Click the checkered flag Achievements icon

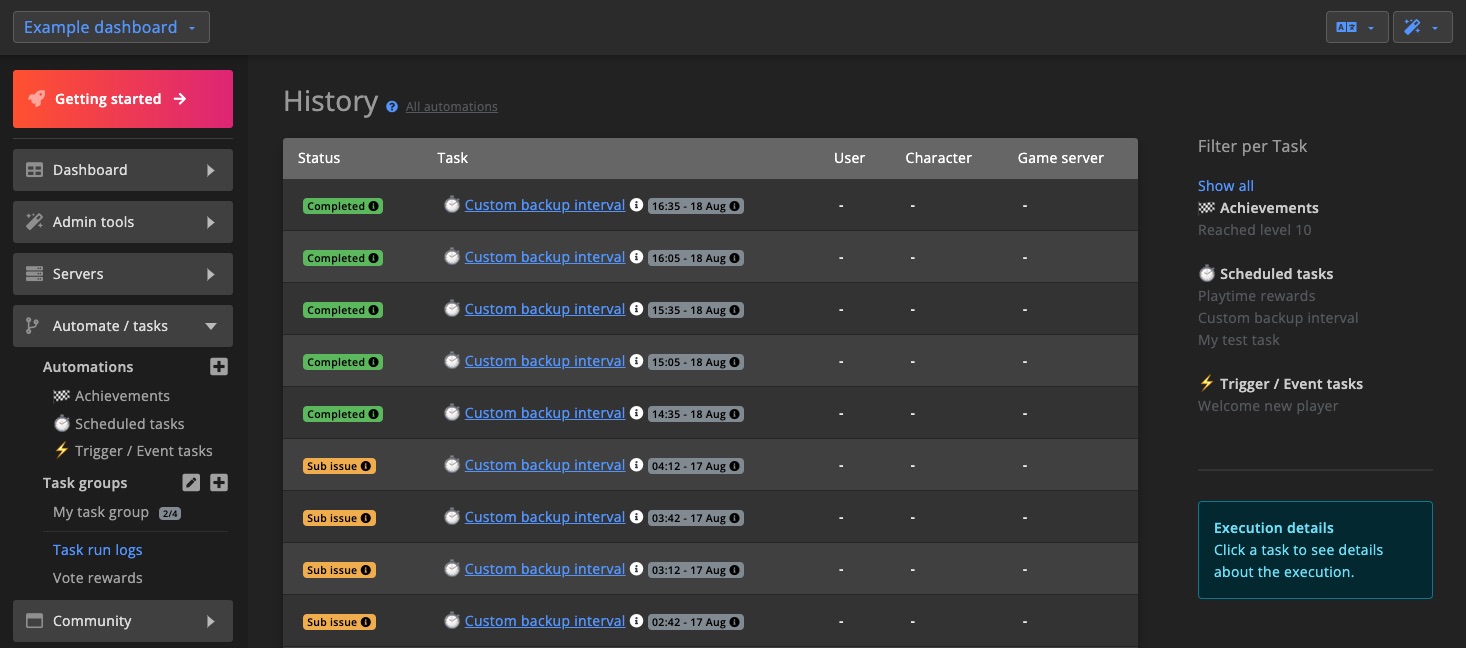coord(62,395)
